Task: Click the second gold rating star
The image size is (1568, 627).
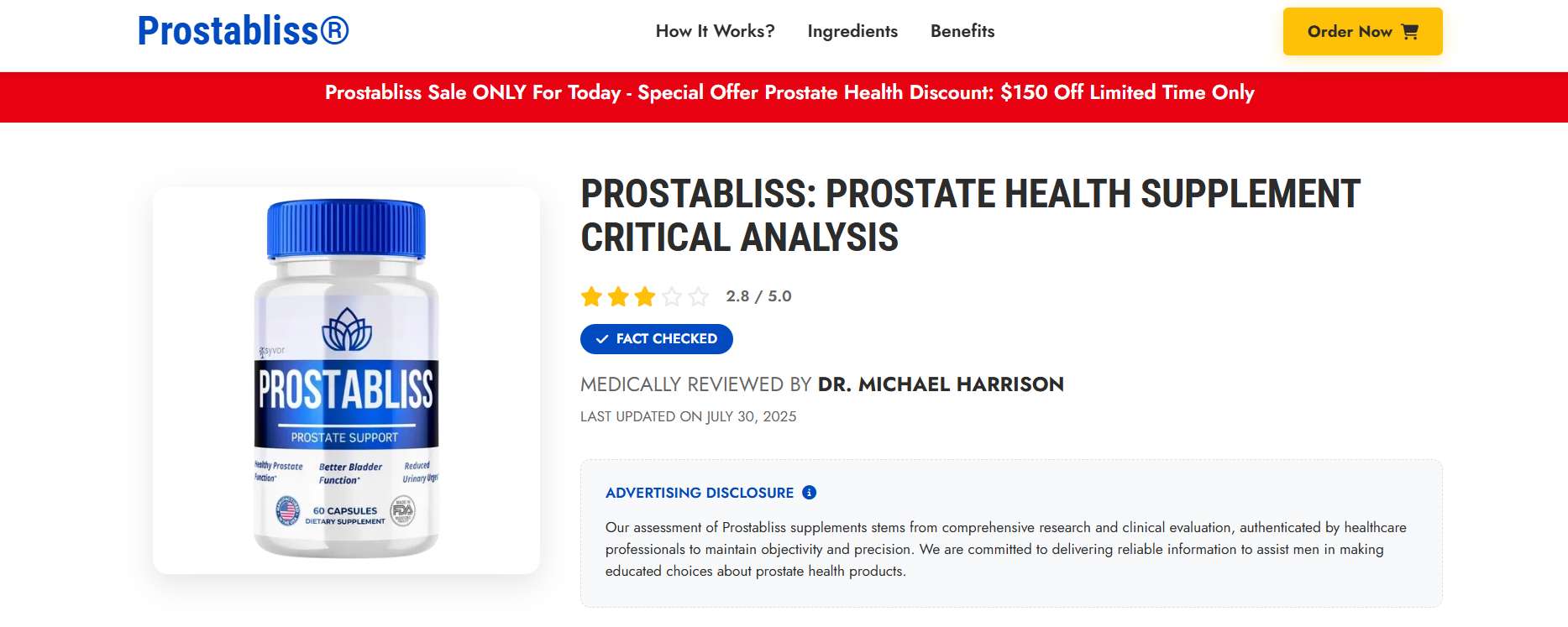Action: coord(618,296)
